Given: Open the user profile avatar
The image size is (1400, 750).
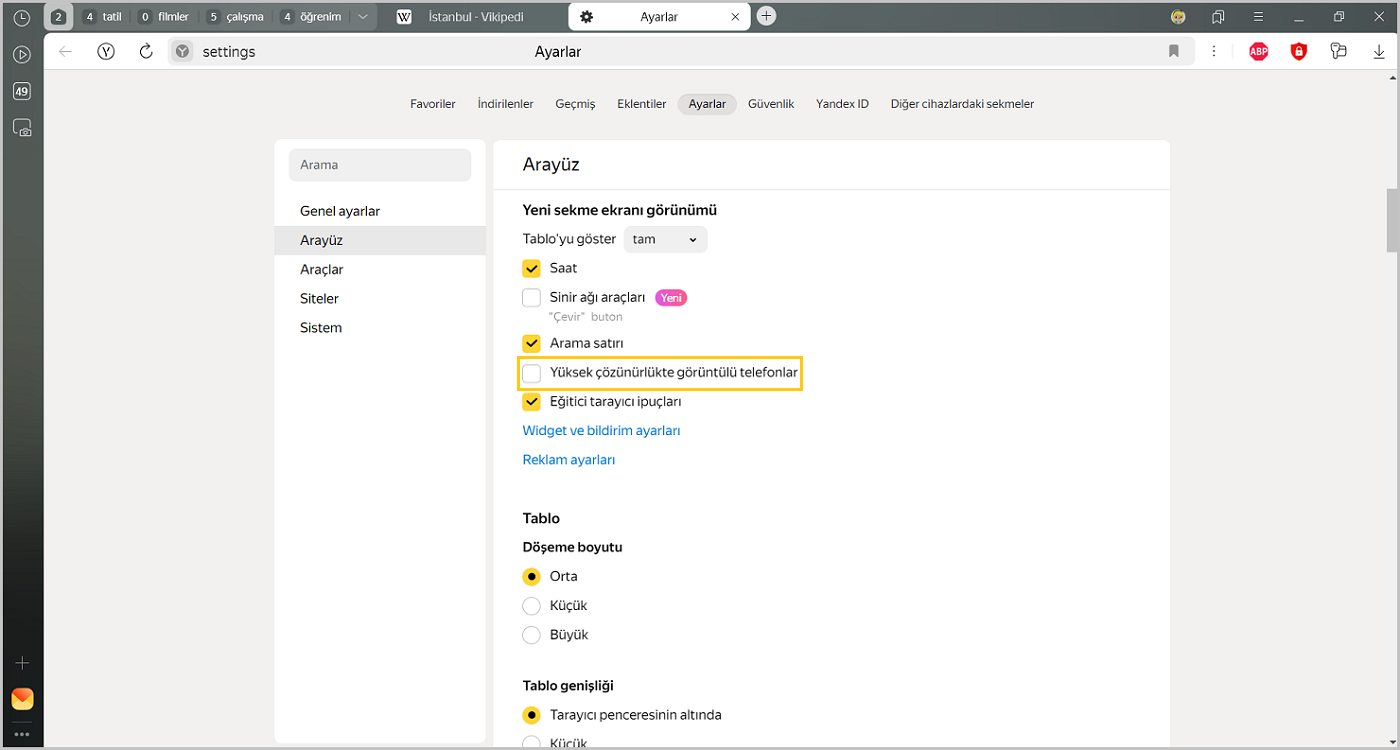Looking at the screenshot, I should click(1179, 17).
